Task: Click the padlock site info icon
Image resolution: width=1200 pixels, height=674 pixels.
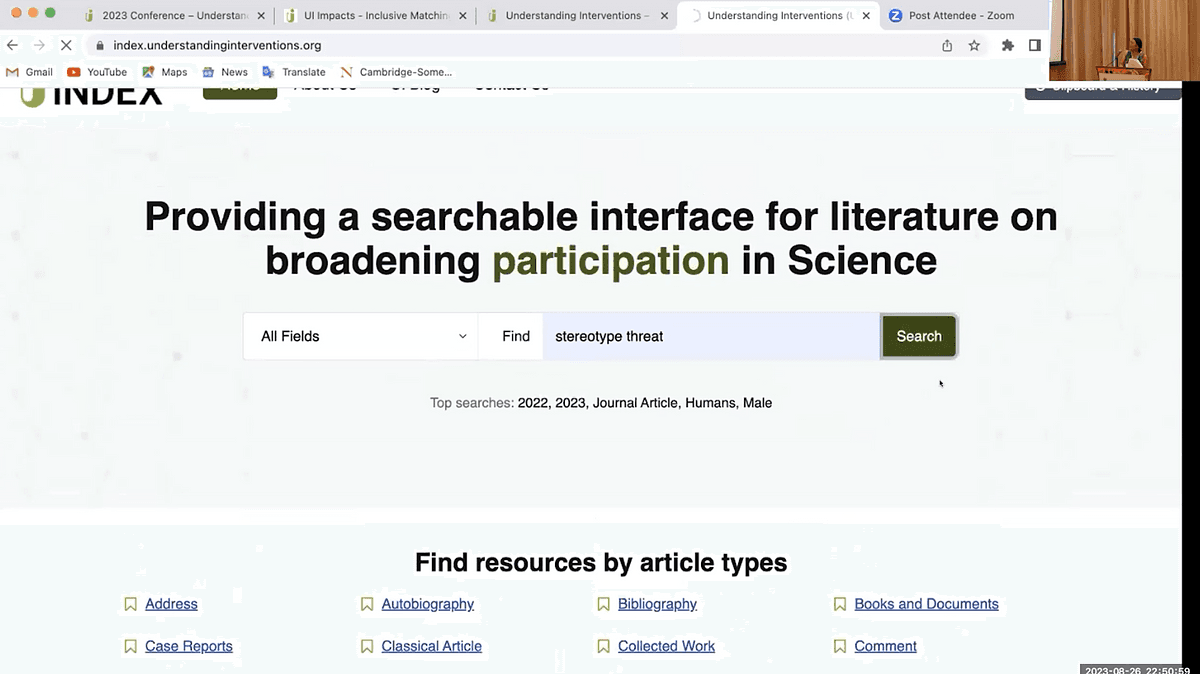Action: coord(99,45)
